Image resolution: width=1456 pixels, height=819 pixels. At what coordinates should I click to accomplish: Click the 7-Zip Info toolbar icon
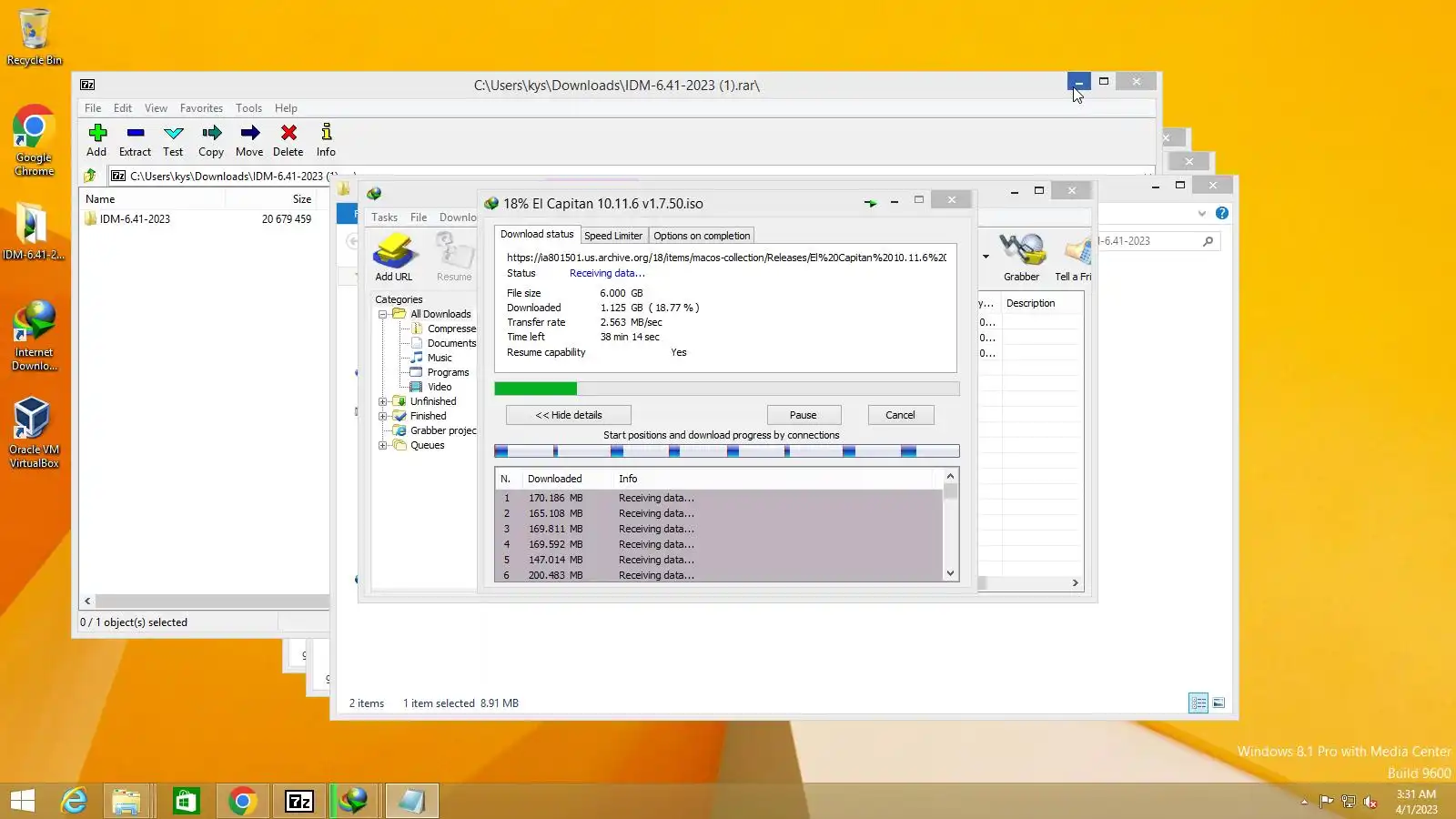coord(327,133)
